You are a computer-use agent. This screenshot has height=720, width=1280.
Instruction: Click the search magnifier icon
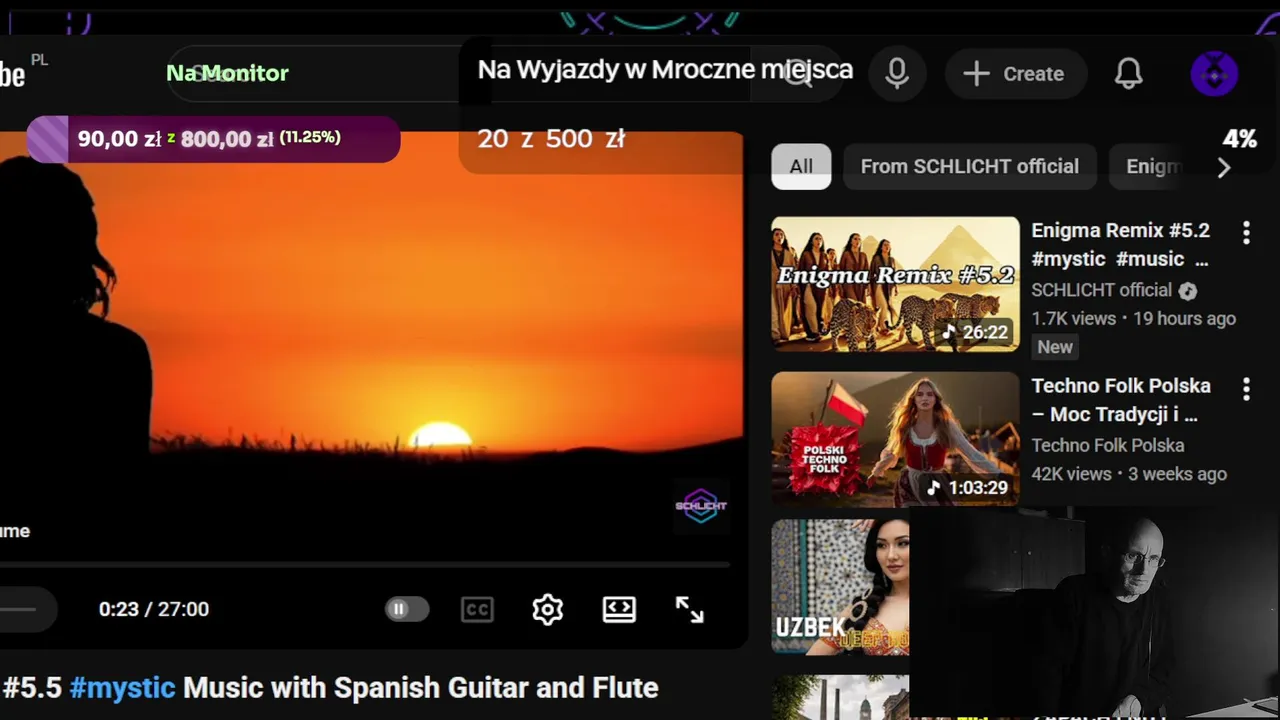pyautogui.click(x=798, y=73)
